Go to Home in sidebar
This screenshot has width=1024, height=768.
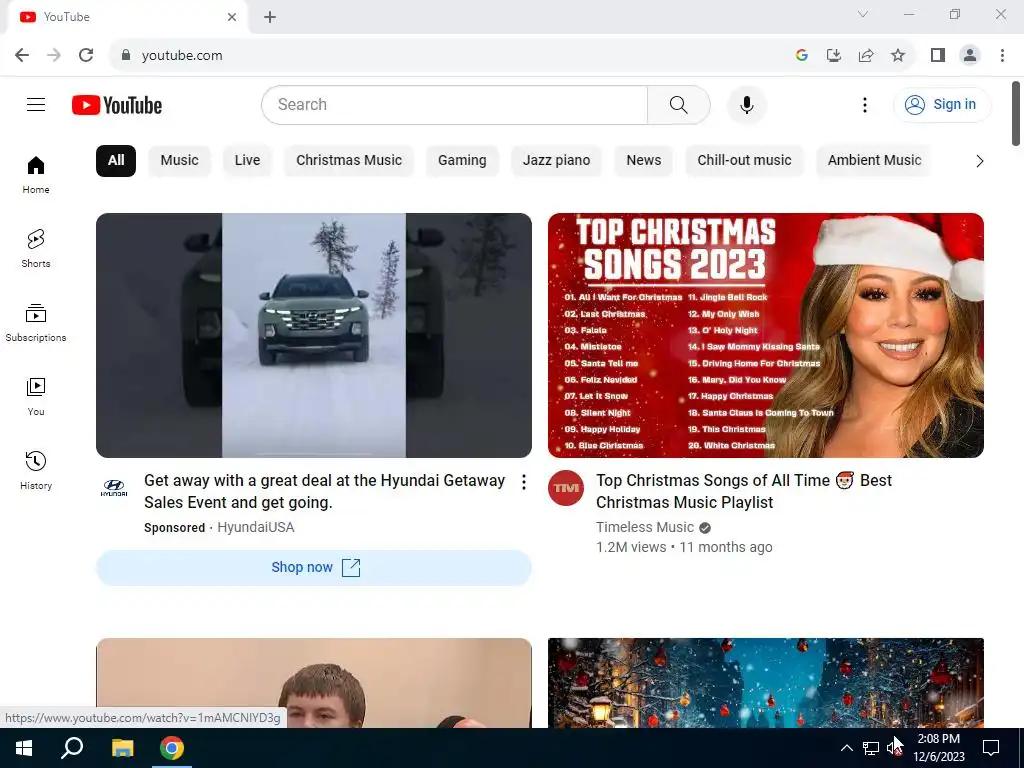pos(36,175)
